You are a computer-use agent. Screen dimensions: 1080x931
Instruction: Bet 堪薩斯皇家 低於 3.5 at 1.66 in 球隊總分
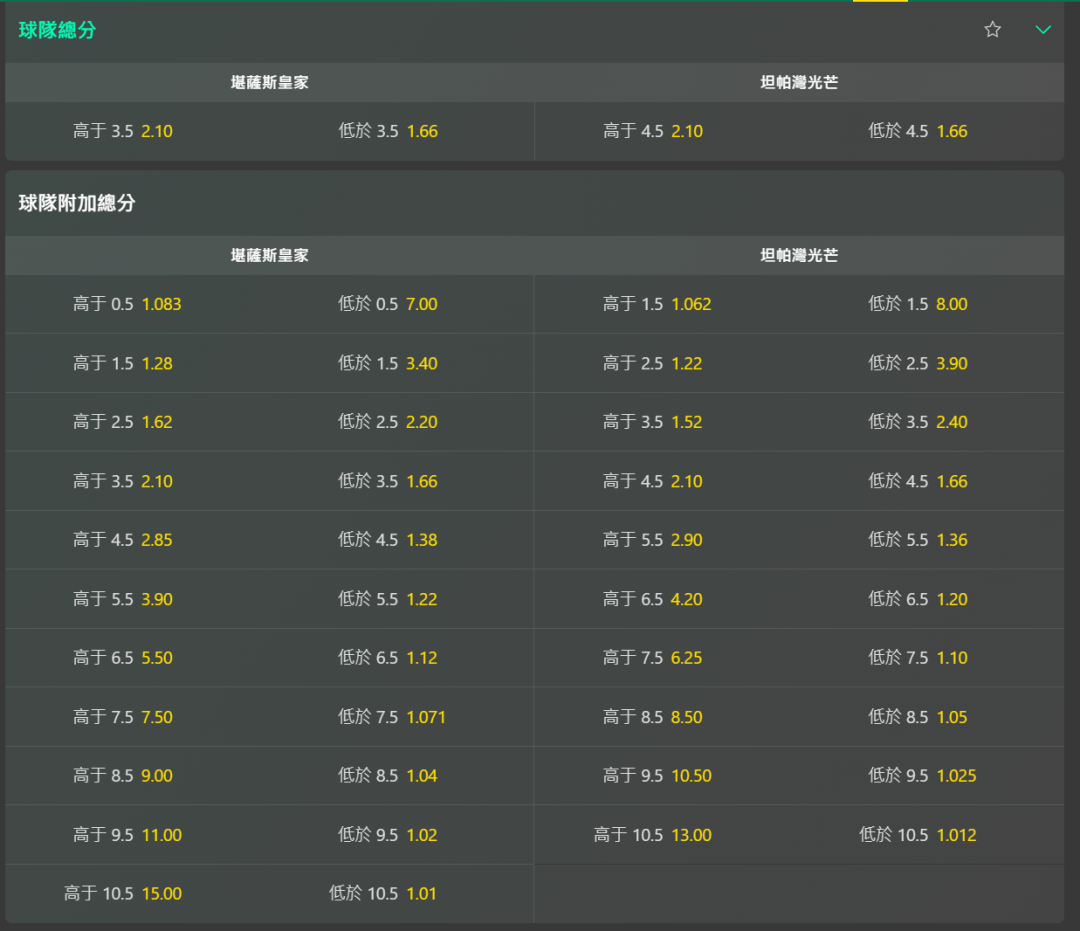[x=388, y=131]
